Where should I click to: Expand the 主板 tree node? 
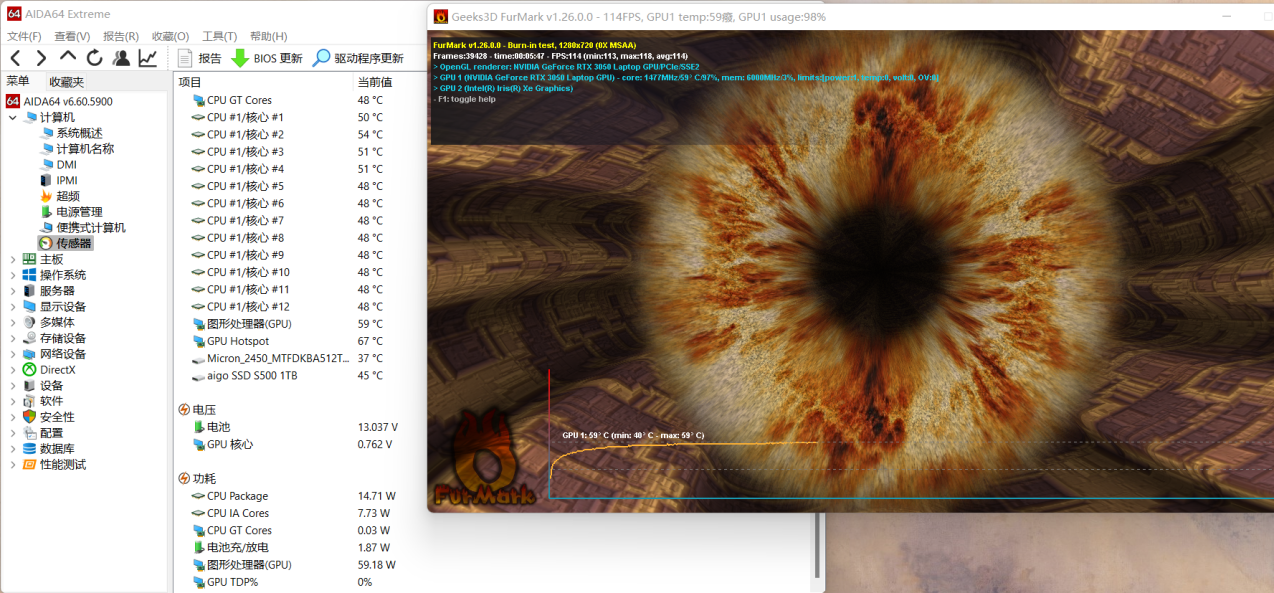click(x=13, y=259)
